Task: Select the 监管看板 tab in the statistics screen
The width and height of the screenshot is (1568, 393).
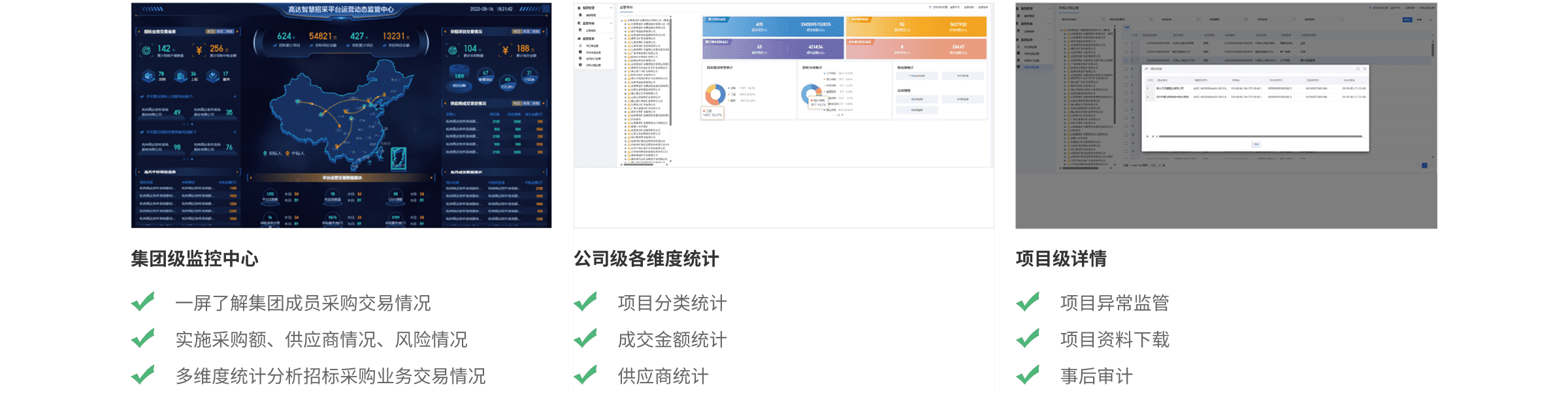Action: tap(627, 8)
